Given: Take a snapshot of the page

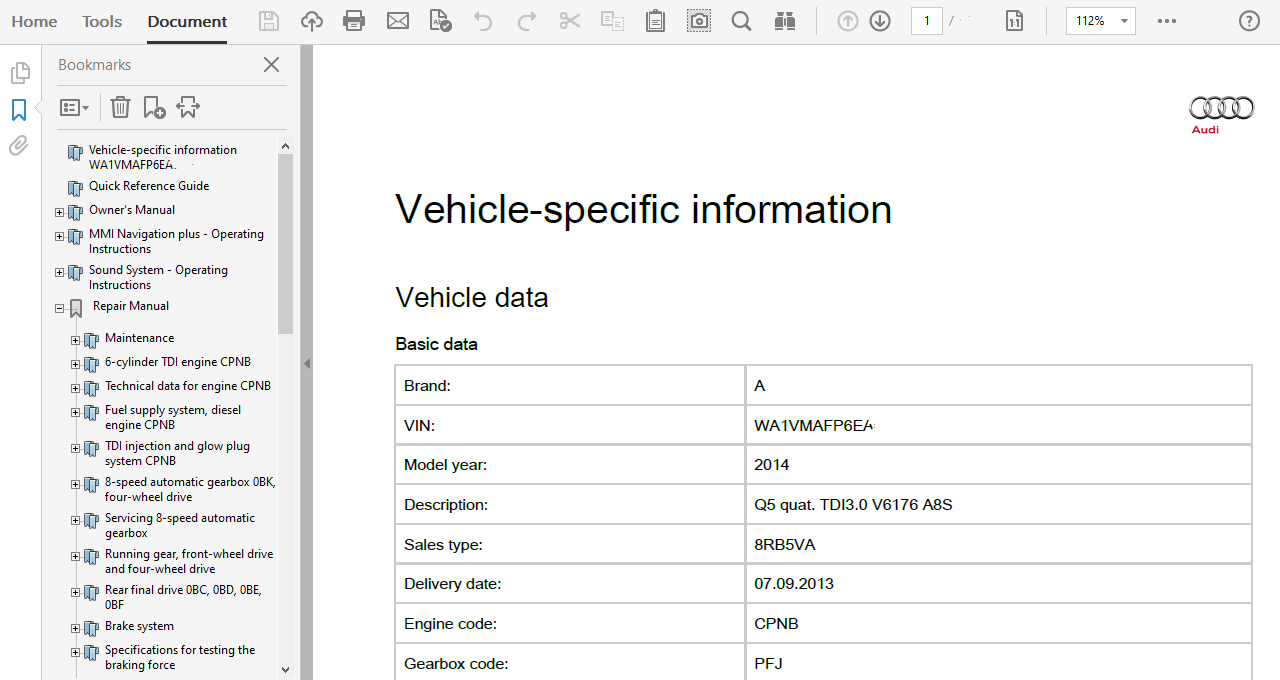Looking at the screenshot, I should pos(698,20).
